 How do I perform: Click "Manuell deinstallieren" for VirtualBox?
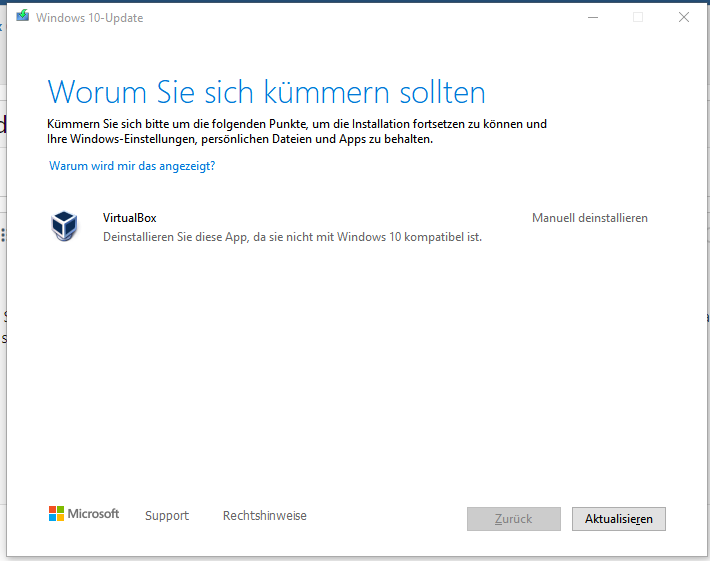tap(590, 218)
